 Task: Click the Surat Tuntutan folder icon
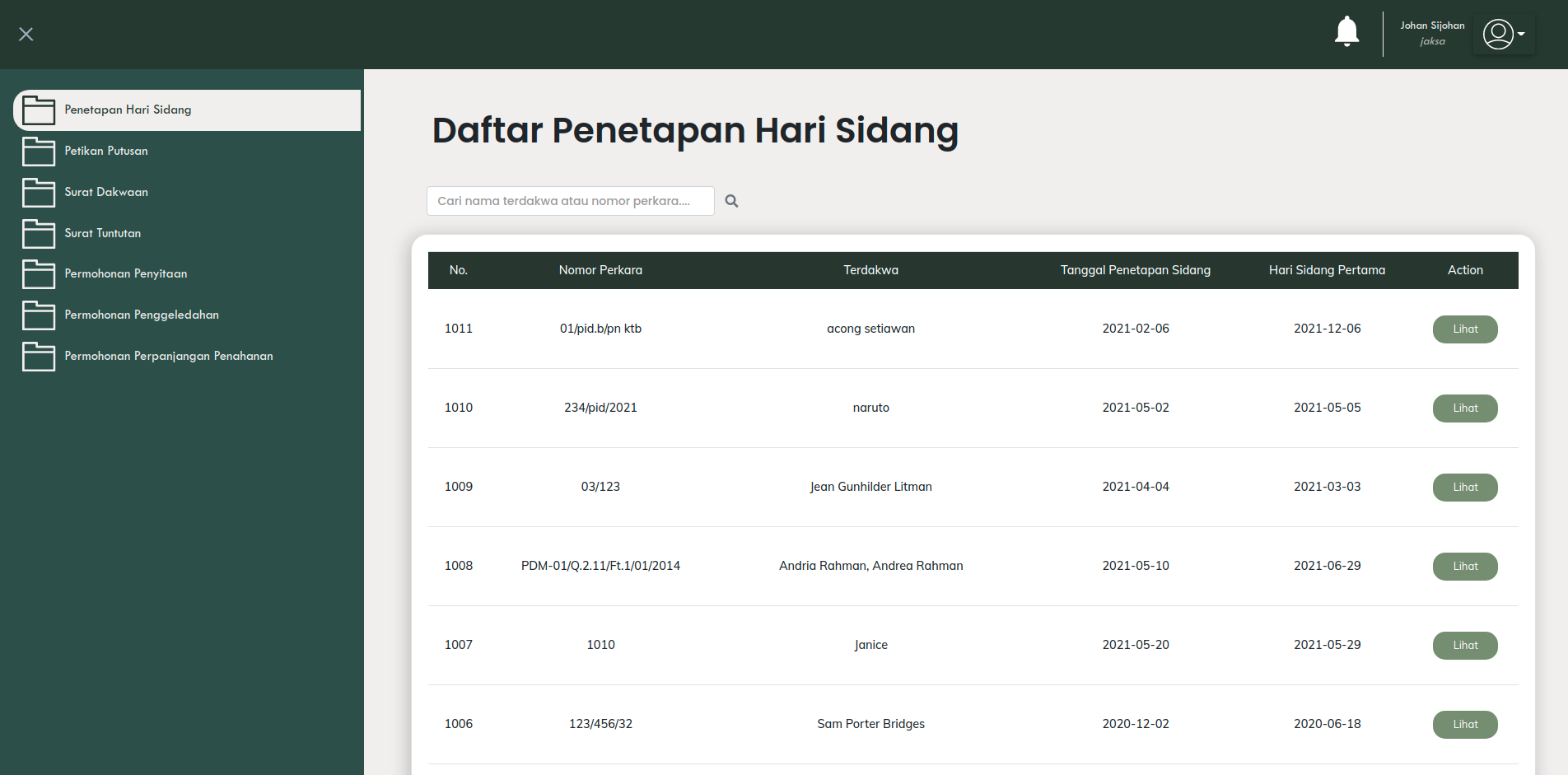(39, 233)
